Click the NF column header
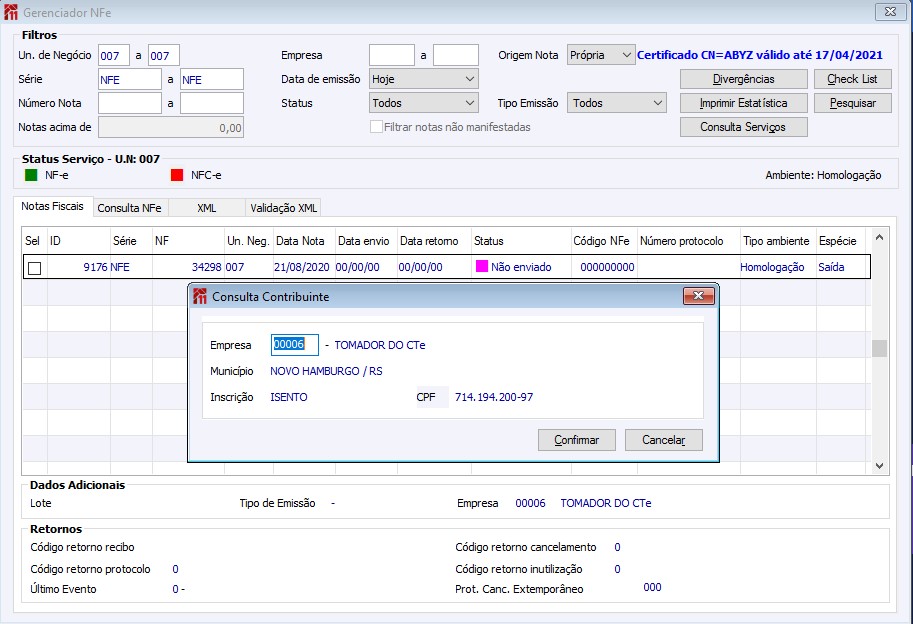The image size is (913, 624). coord(188,241)
